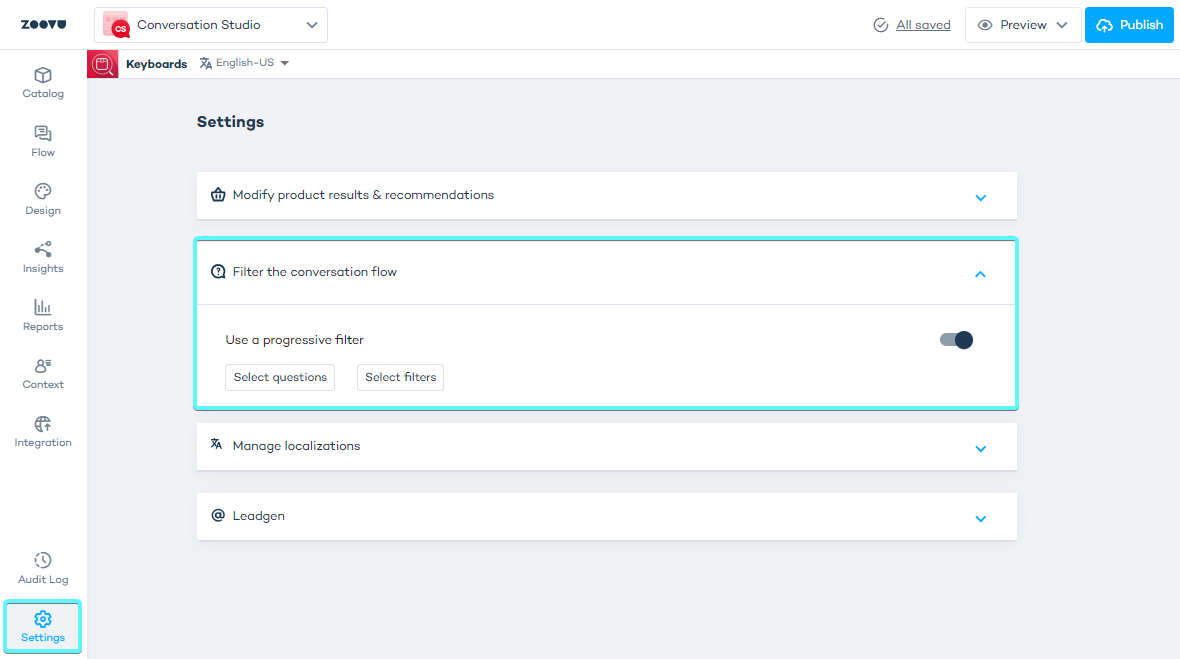
Task: Expand Modify product results & recommendations
Action: 980,197
